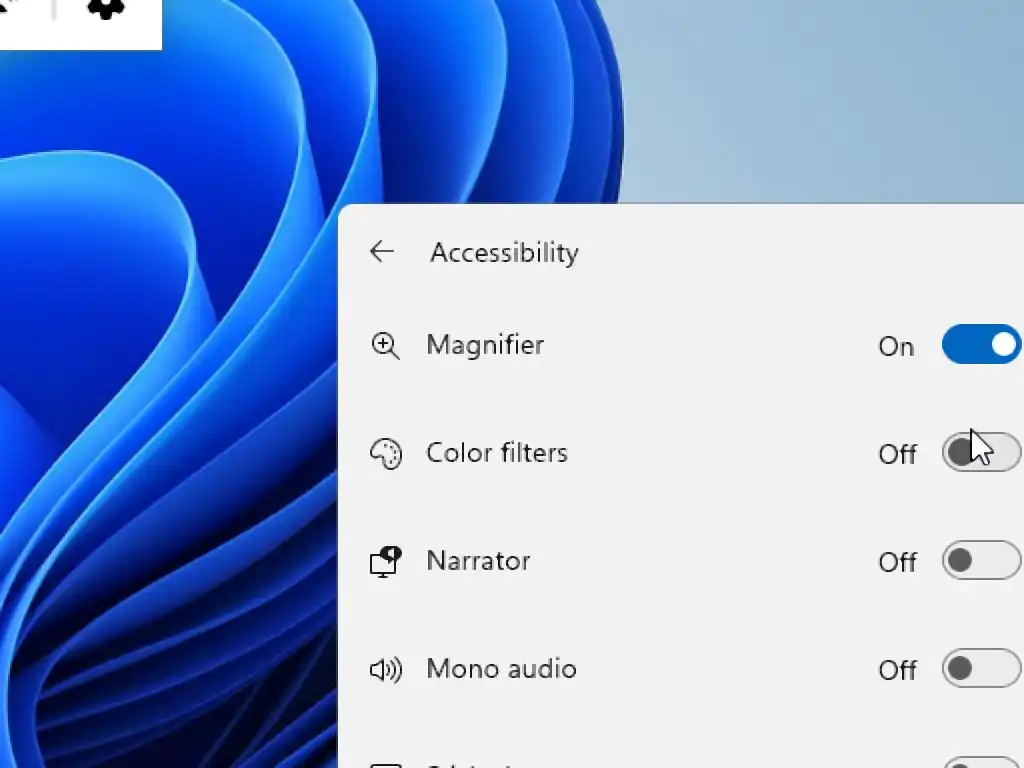The height and width of the screenshot is (768, 1024).
Task: Enable the Color filters toggle
Action: click(982, 452)
